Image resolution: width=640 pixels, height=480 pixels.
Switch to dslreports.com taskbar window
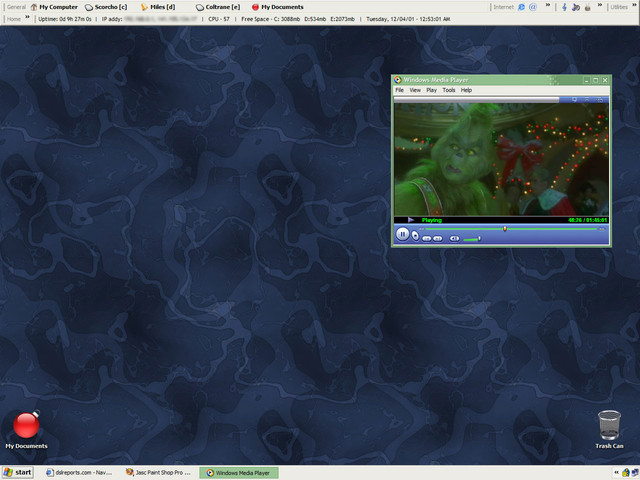click(x=79, y=473)
